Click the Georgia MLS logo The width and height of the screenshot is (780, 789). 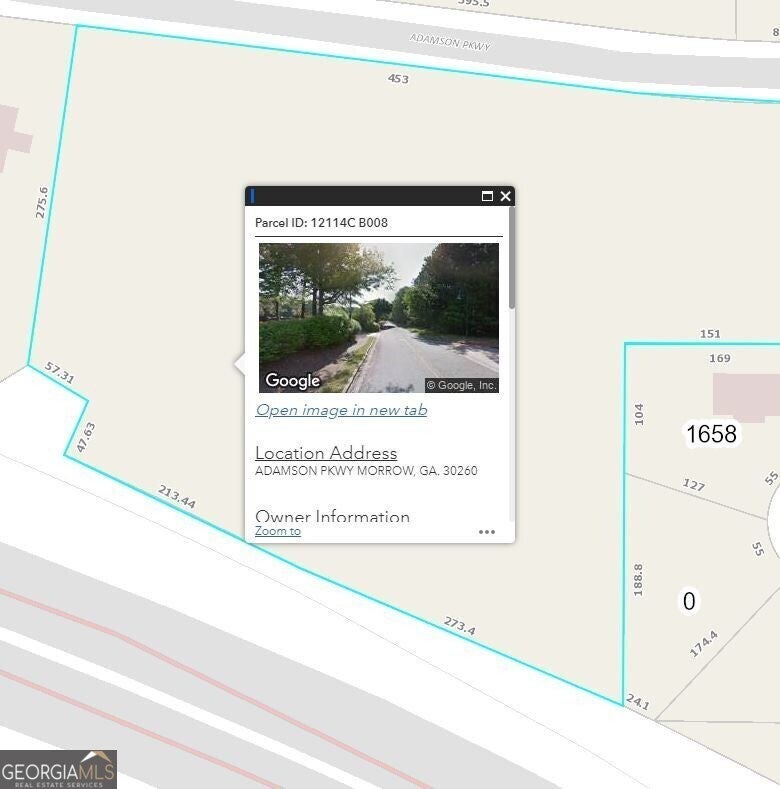pyautogui.click(x=58, y=769)
